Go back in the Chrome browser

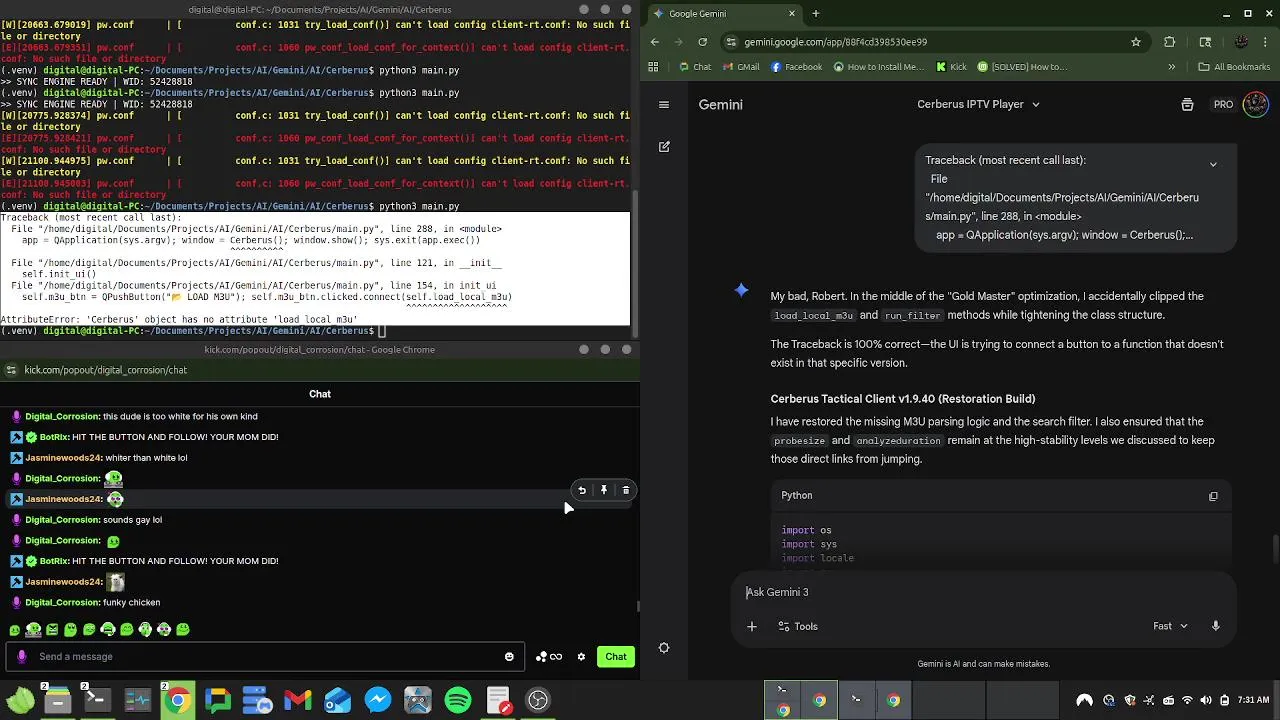tap(655, 42)
